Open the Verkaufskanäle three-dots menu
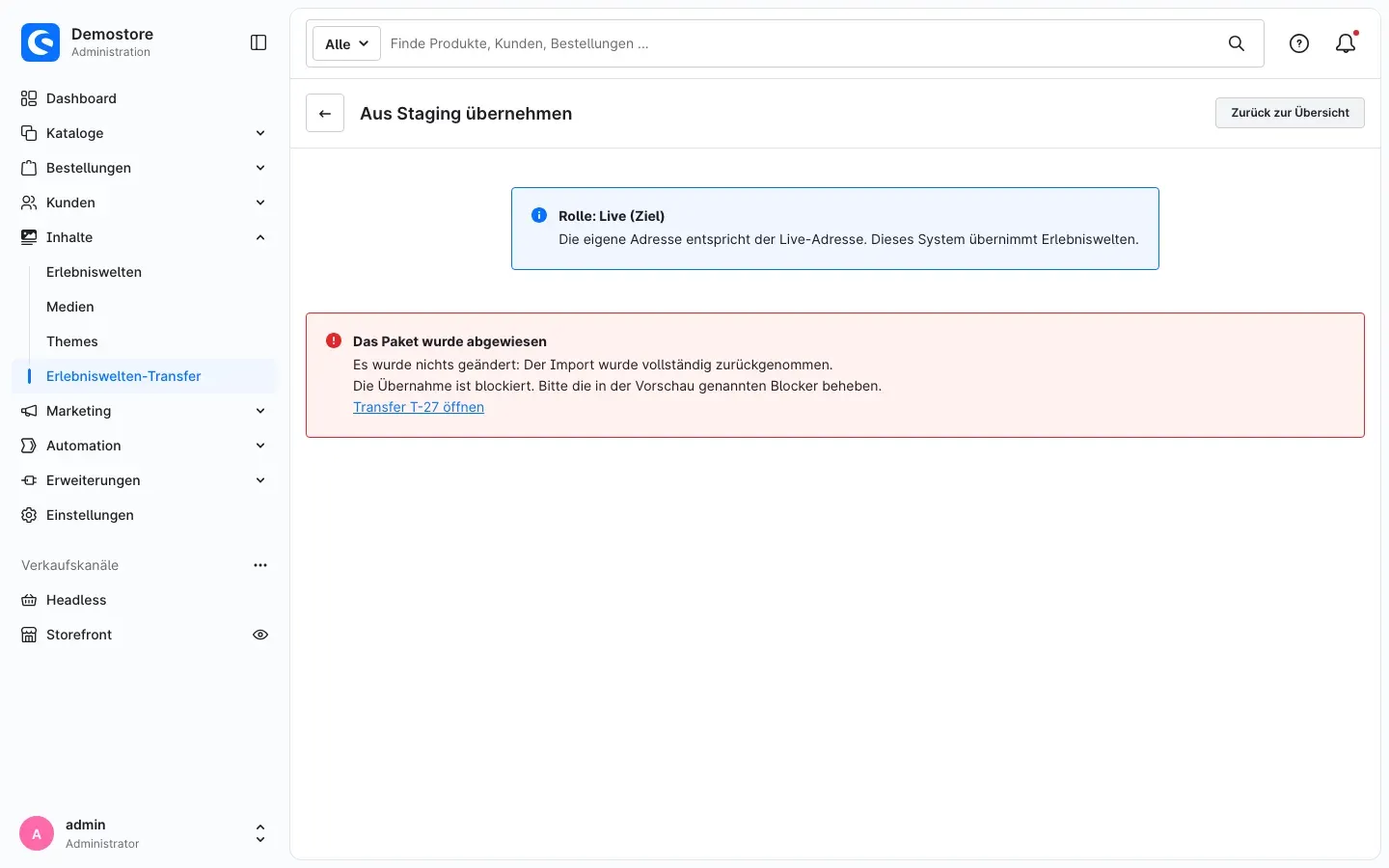 pyautogui.click(x=260, y=565)
